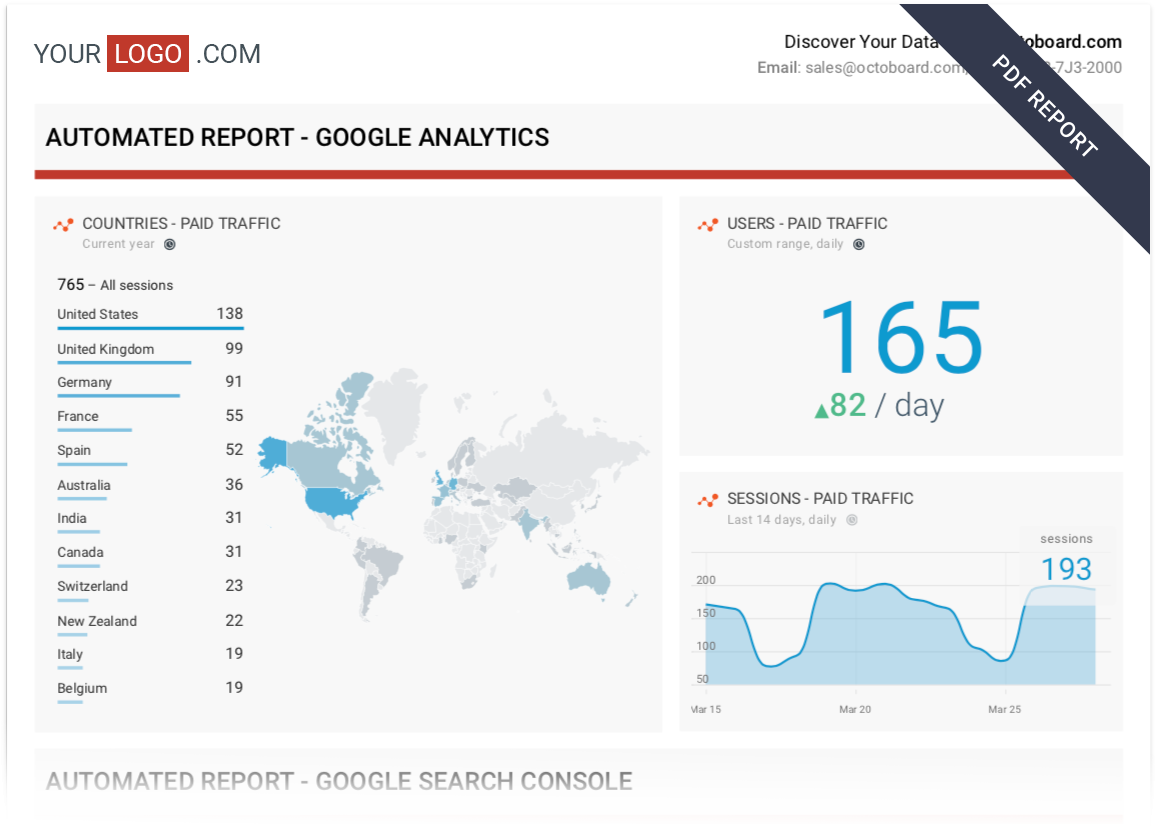Select the Switzerland row label
This screenshot has width=1157, height=840.
pyautogui.click(x=92, y=586)
